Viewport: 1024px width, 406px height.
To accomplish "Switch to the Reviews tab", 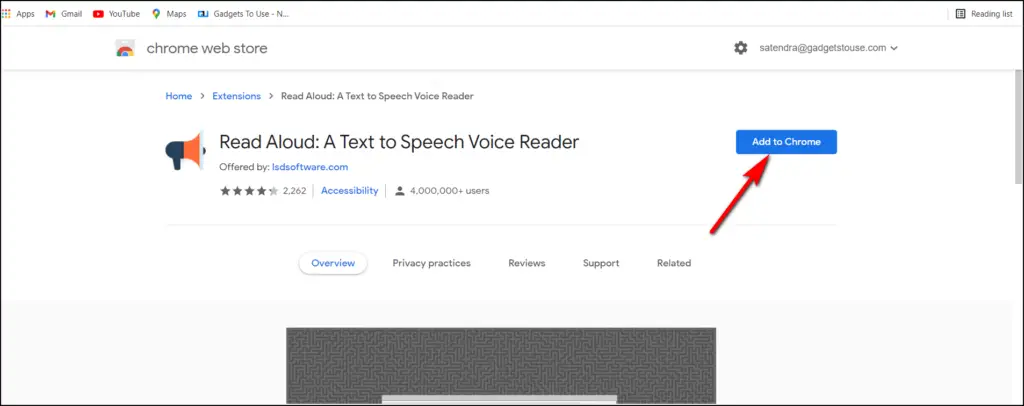I will (x=527, y=263).
